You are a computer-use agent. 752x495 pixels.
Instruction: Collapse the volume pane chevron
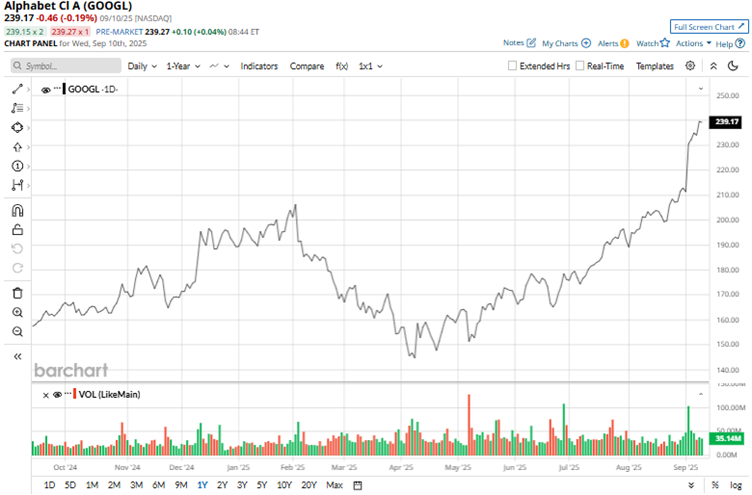click(701, 394)
